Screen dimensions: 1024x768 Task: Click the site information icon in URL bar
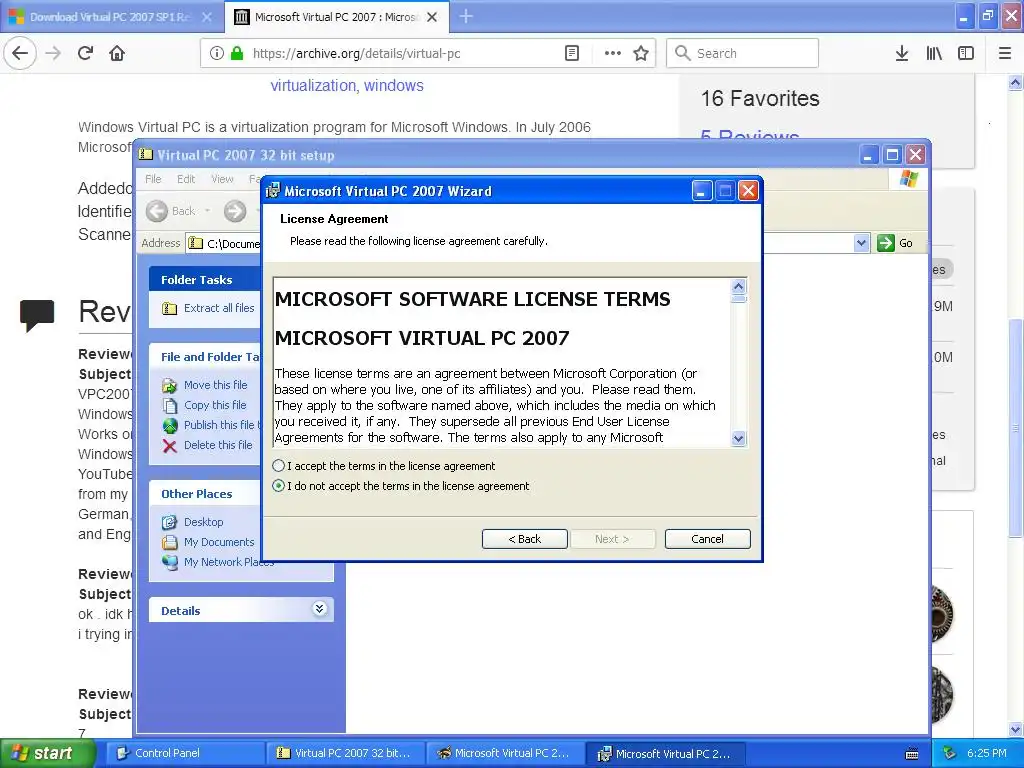click(217, 53)
